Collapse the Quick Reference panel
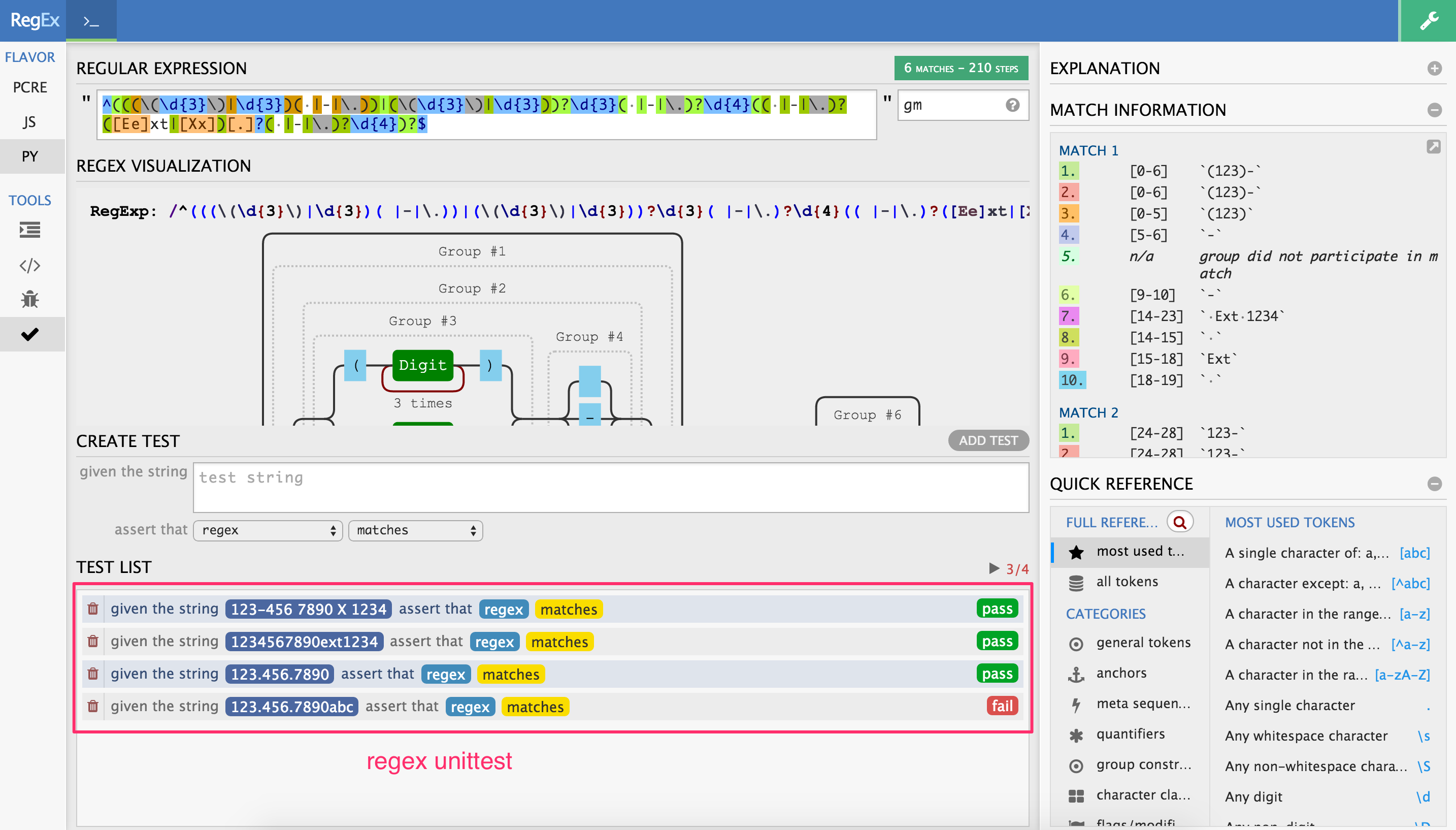 [x=1434, y=484]
